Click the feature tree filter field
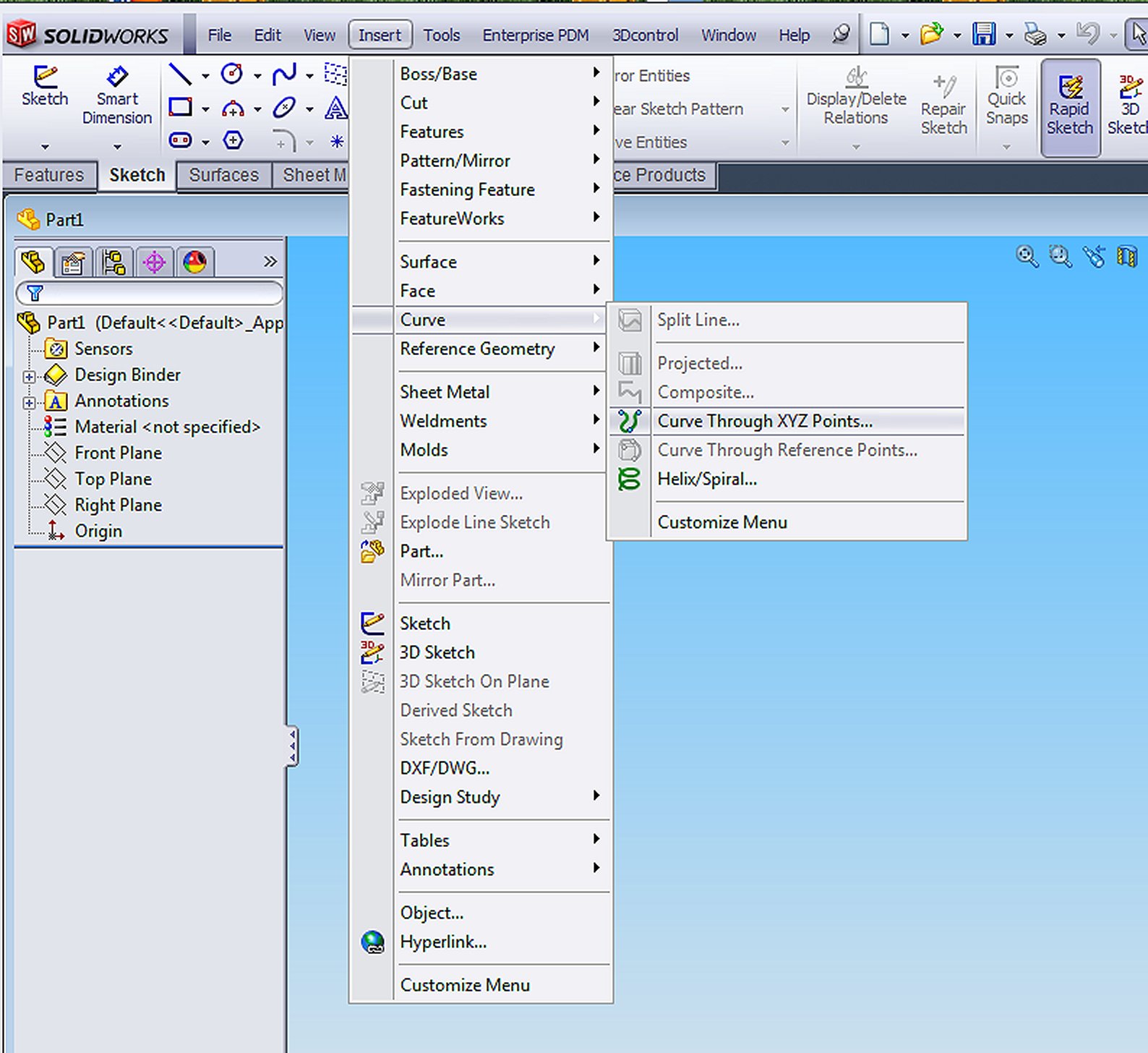This screenshot has height=1053, width=1148. pos(149,292)
